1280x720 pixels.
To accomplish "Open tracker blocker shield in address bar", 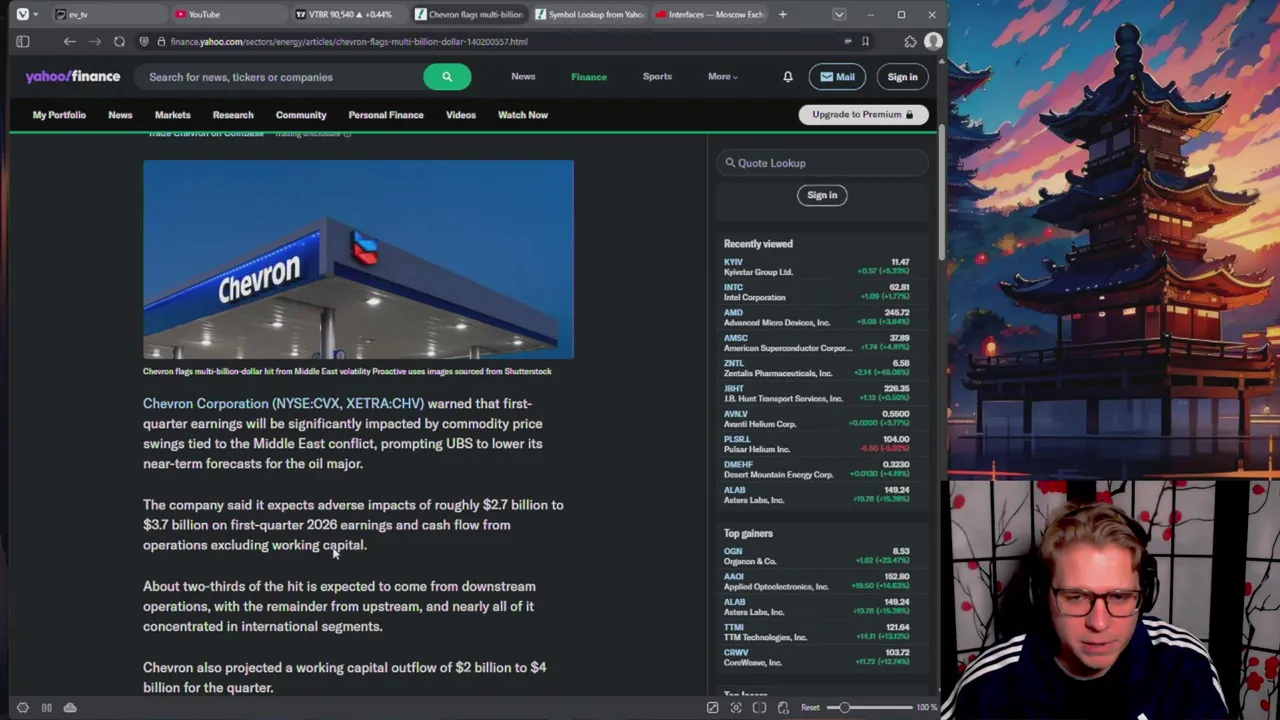I will [145, 41].
